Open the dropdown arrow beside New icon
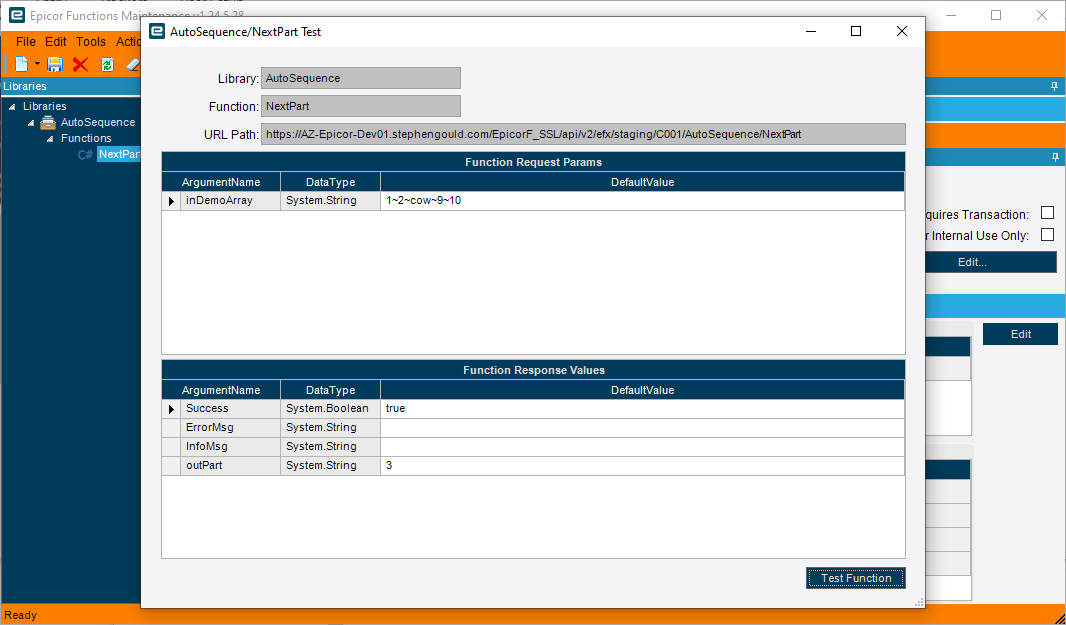Image resolution: width=1066 pixels, height=625 pixels. coord(37,64)
